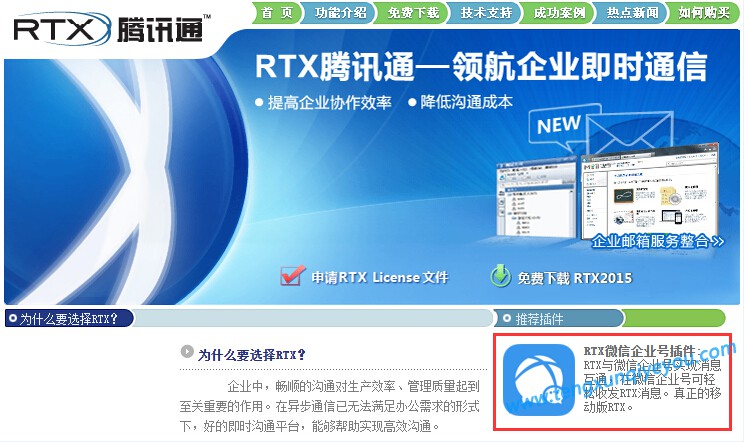Click the 降低沟通成本 bullet text
This screenshot has height=442, width=744.
click(466, 102)
